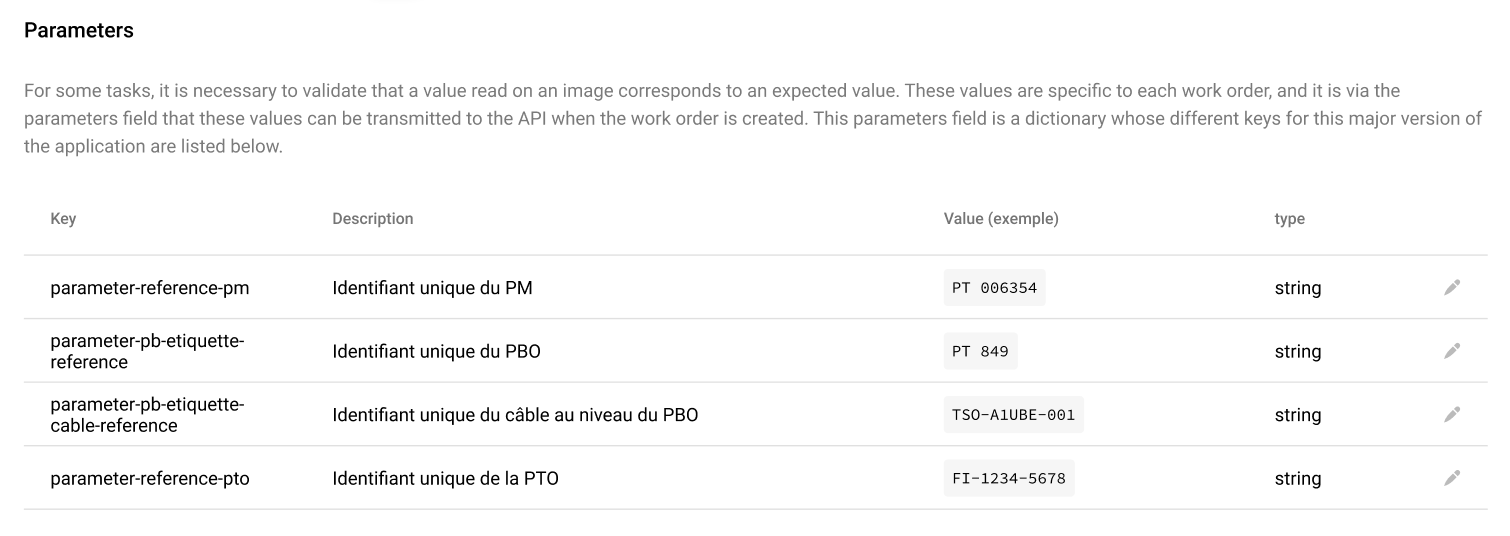The width and height of the screenshot is (1510, 536).
Task: Click the Parameters section heading
Action: (79, 31)
